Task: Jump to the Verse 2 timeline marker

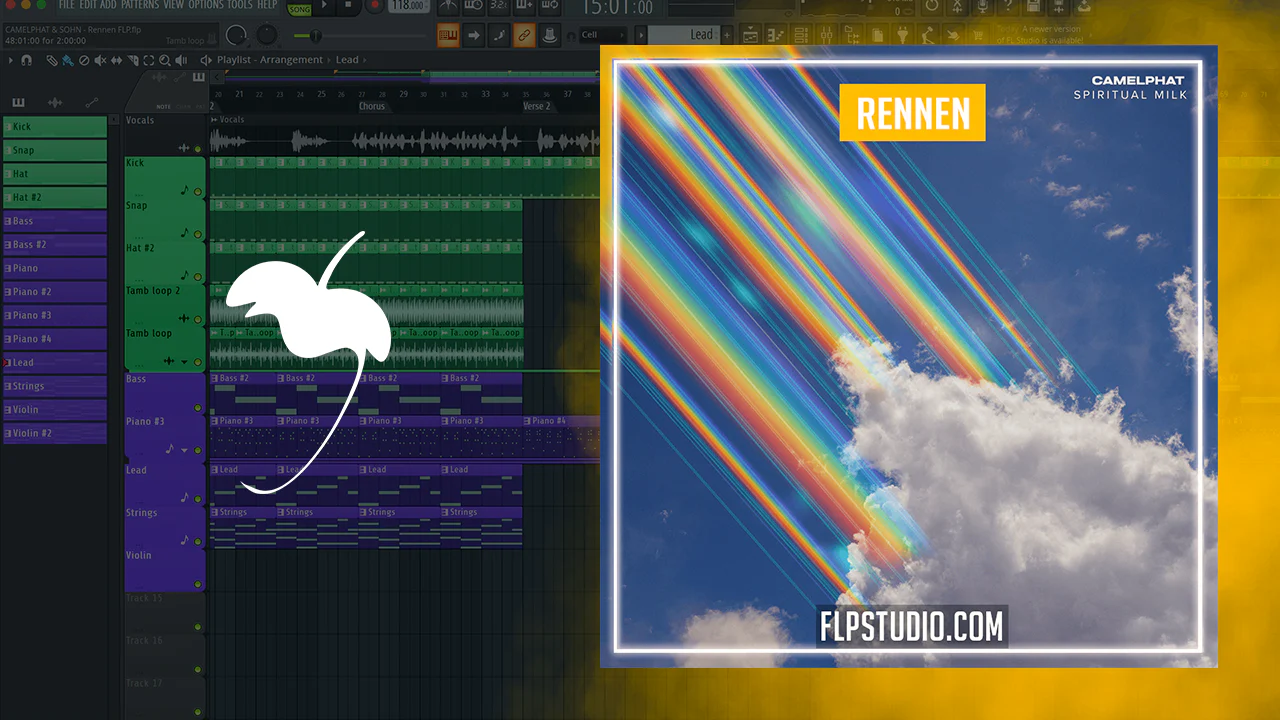Action: point(536,106)
